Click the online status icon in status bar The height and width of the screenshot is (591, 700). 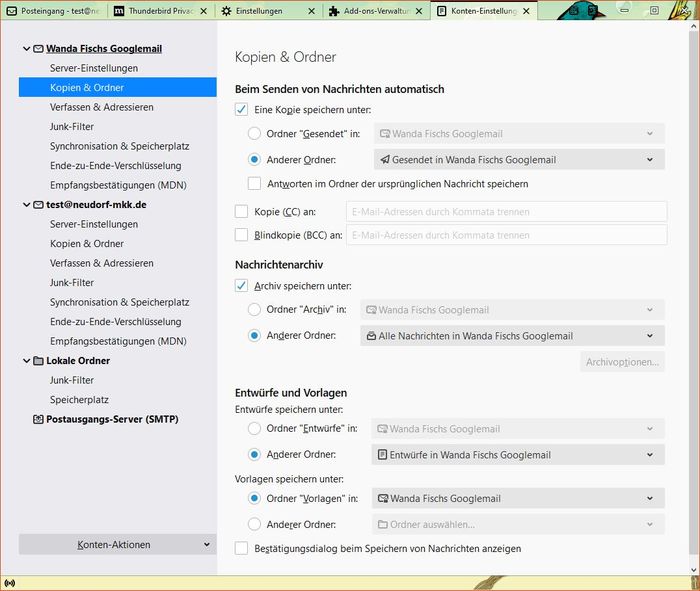(10, 582)
